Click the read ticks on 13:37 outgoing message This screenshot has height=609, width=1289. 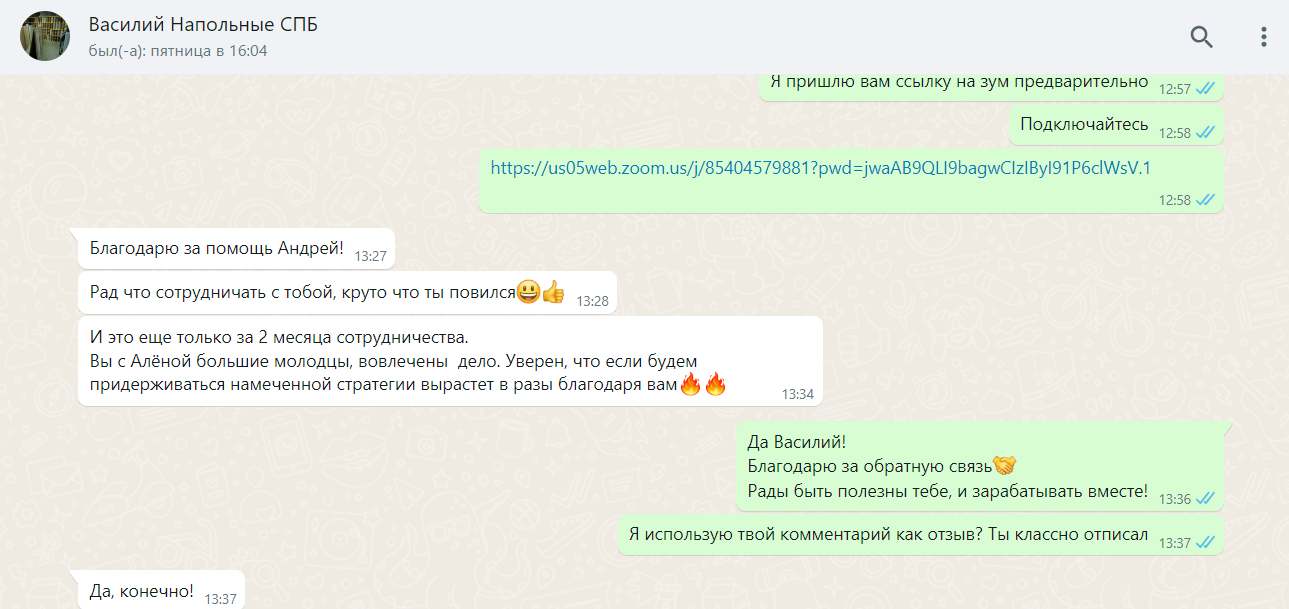pyautogui.click(x=1206, y=542)
